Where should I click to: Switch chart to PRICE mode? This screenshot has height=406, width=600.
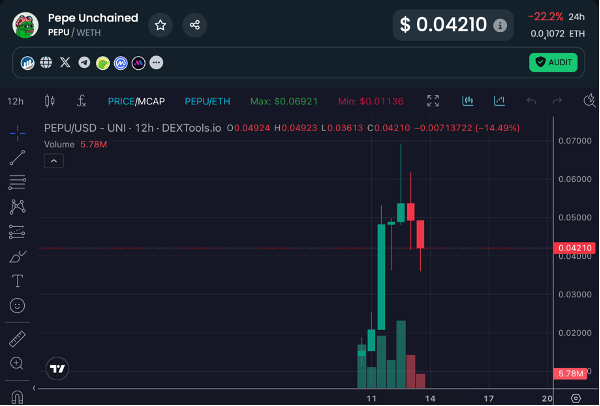tap(121, 101)
